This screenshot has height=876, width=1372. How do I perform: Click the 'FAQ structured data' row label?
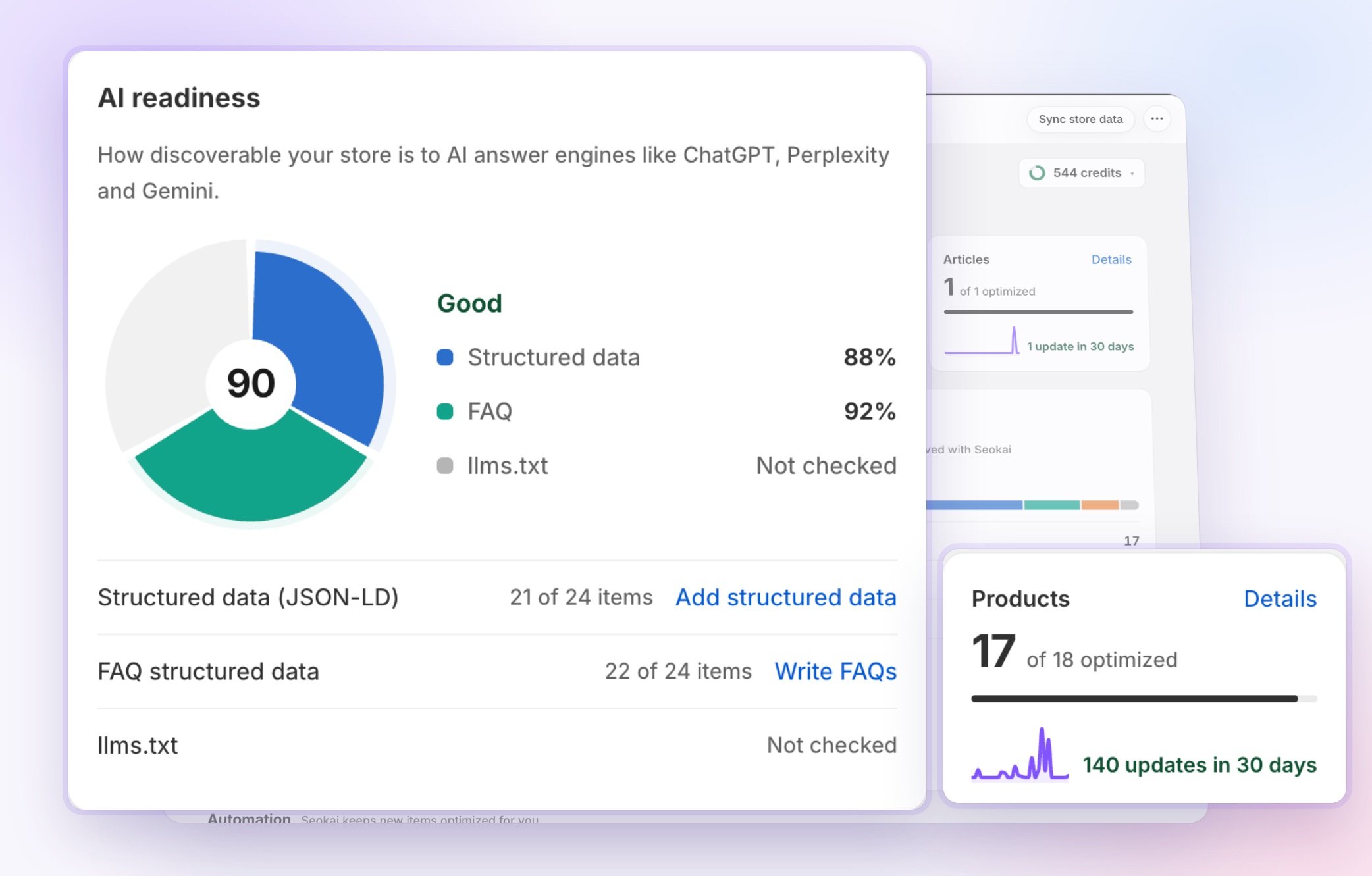208,671
